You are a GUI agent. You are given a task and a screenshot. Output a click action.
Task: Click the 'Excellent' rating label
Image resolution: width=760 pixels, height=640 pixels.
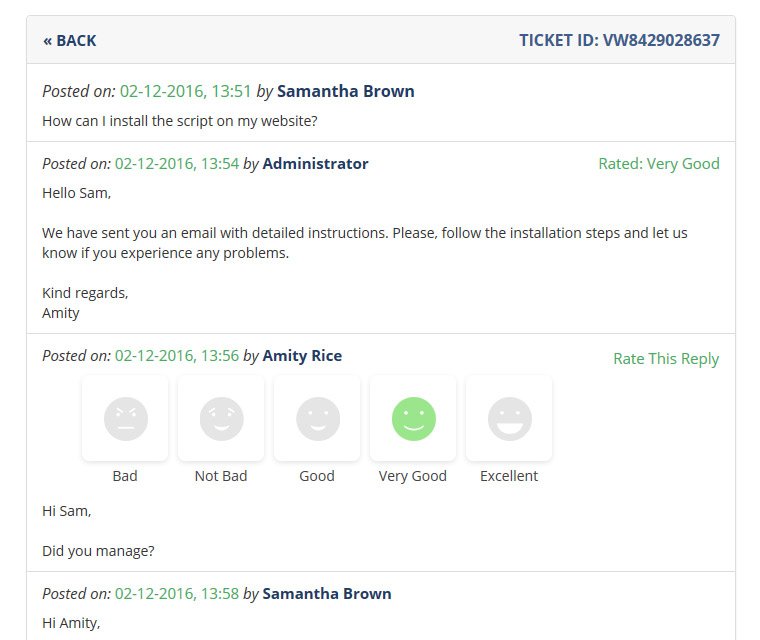click(509, 476)
